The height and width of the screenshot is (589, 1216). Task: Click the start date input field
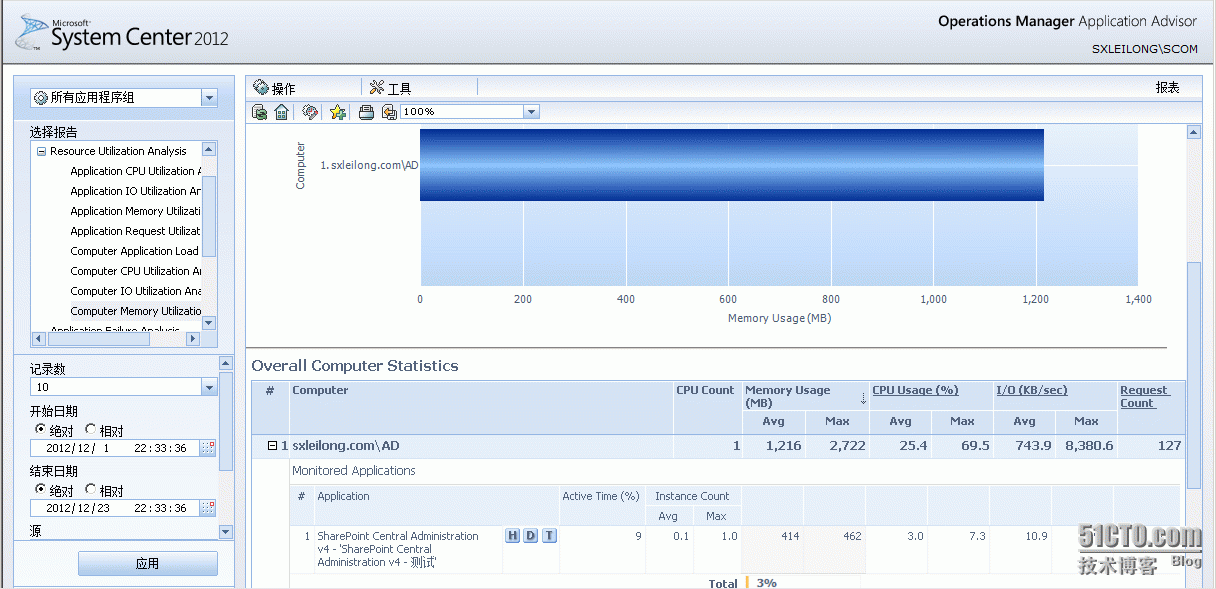(115, 448)
